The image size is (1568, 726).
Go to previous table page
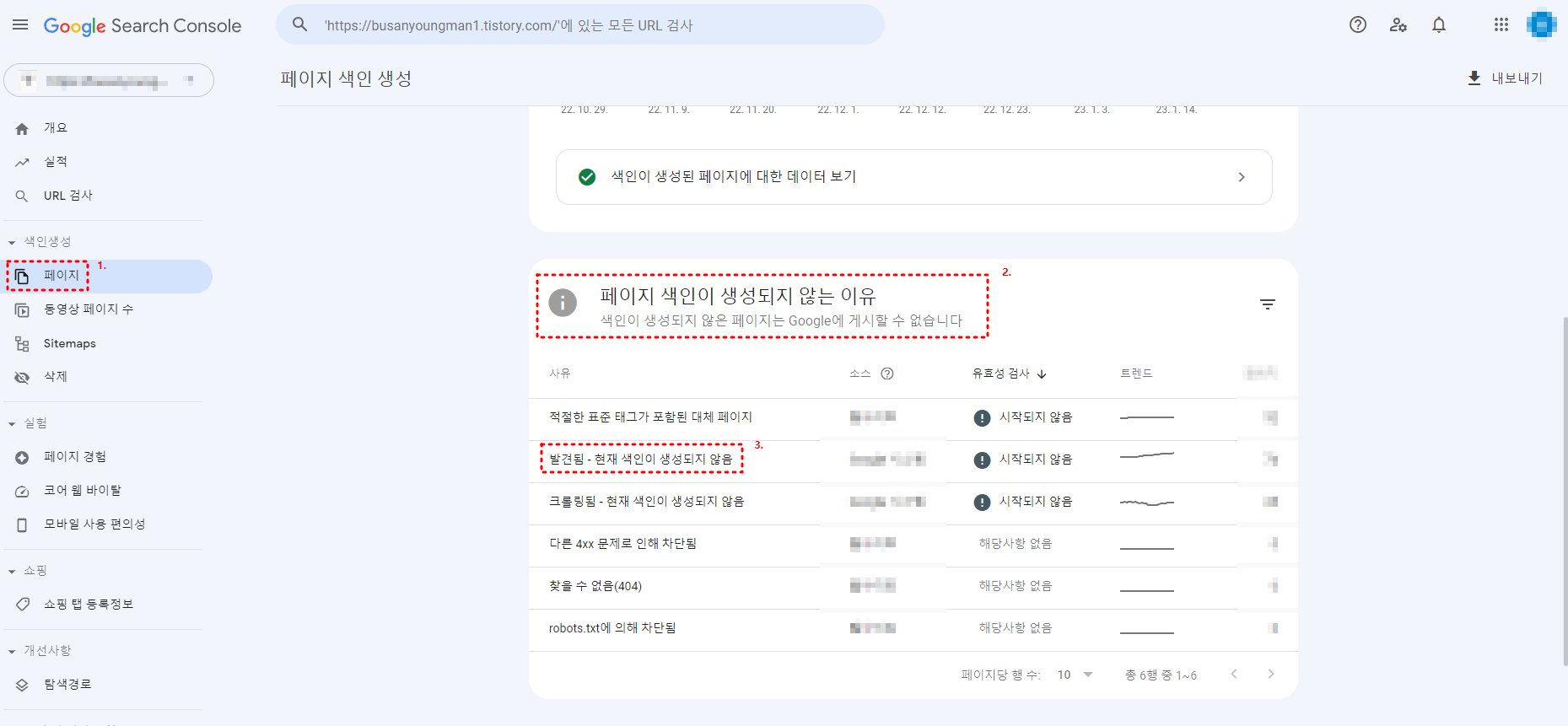1234,674
